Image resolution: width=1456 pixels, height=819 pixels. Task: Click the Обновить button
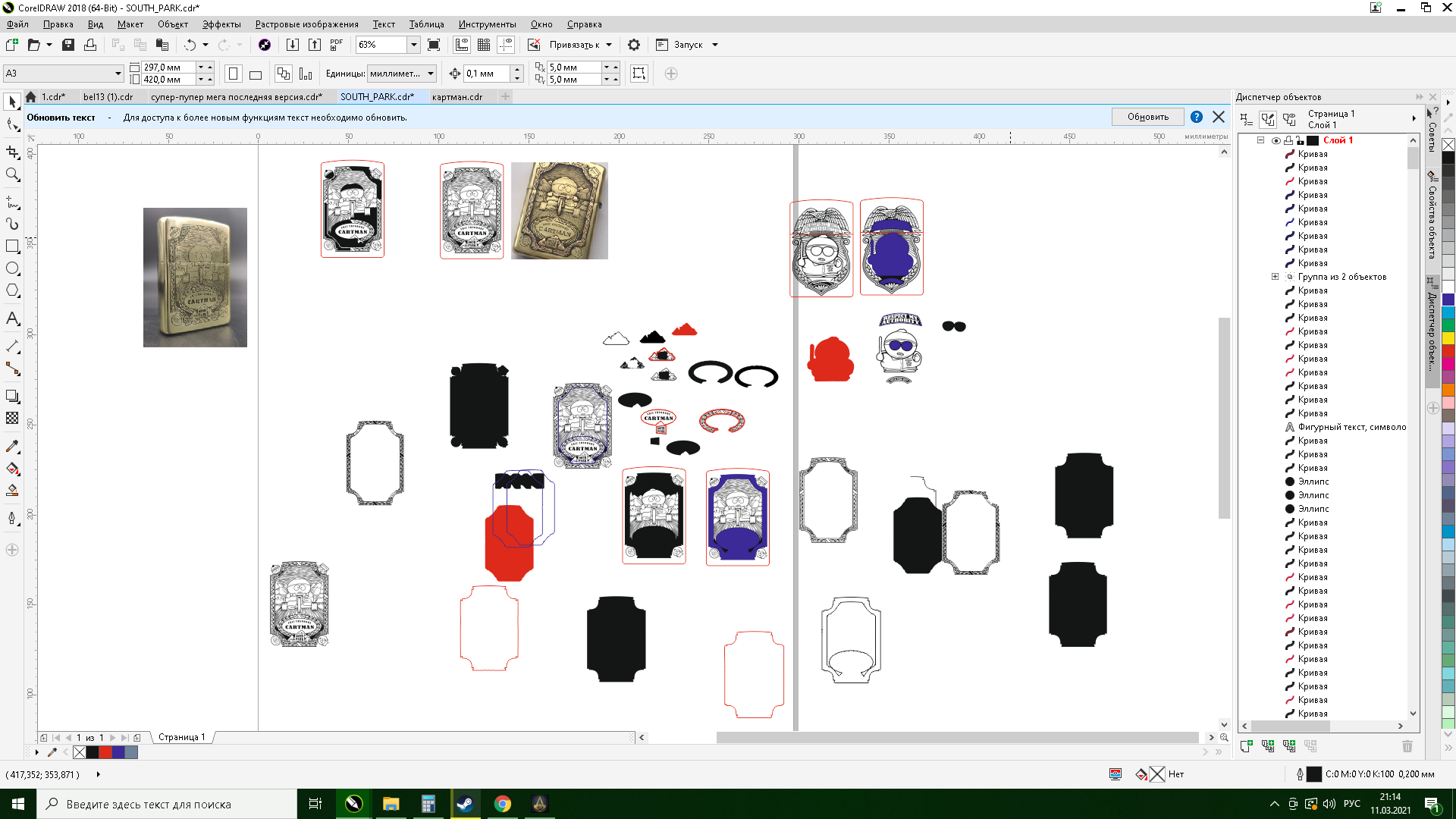1147,117
